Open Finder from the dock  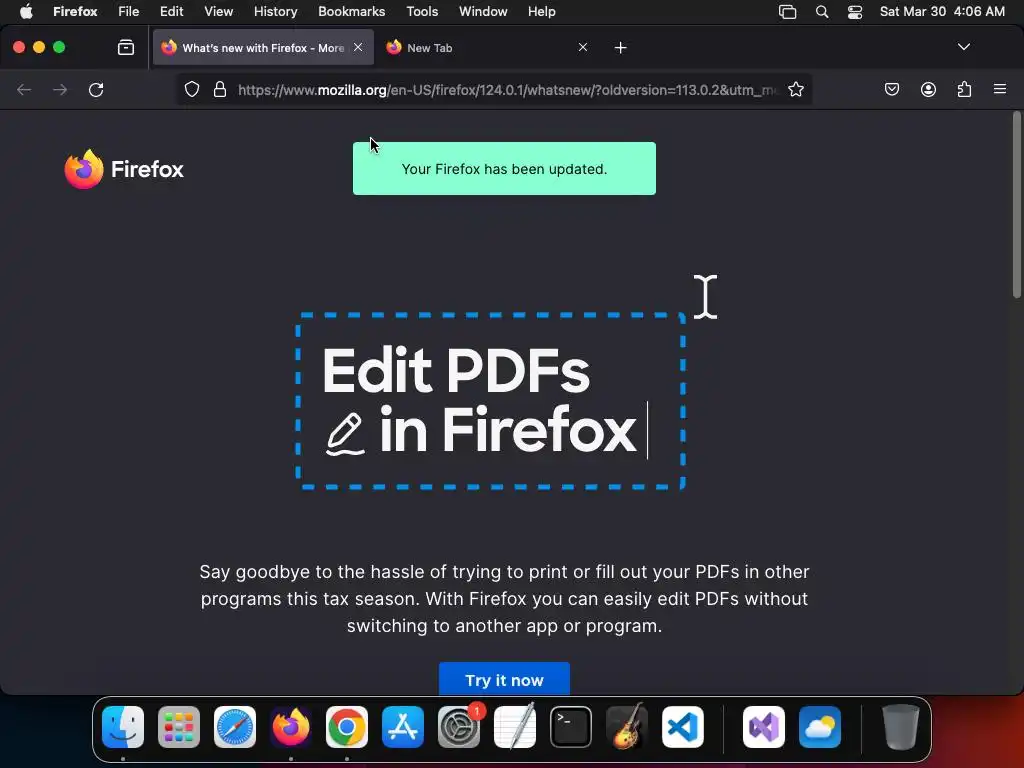123,727
